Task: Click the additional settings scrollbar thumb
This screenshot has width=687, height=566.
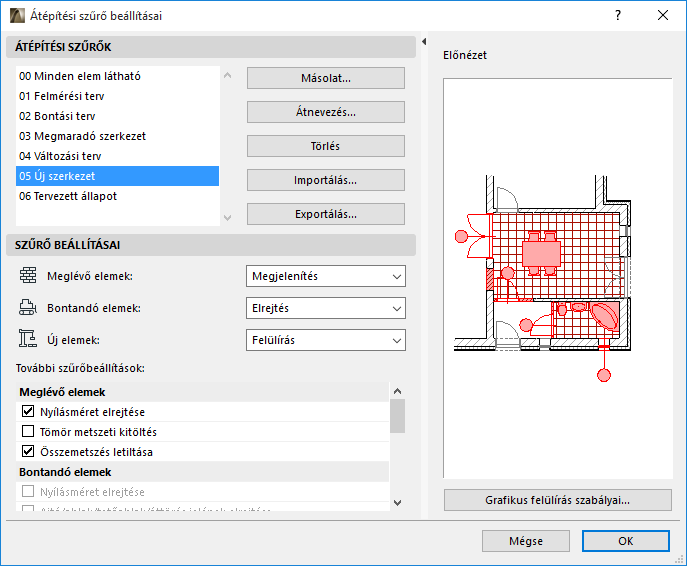Action: pyautogui.click(x=397, y=416)
